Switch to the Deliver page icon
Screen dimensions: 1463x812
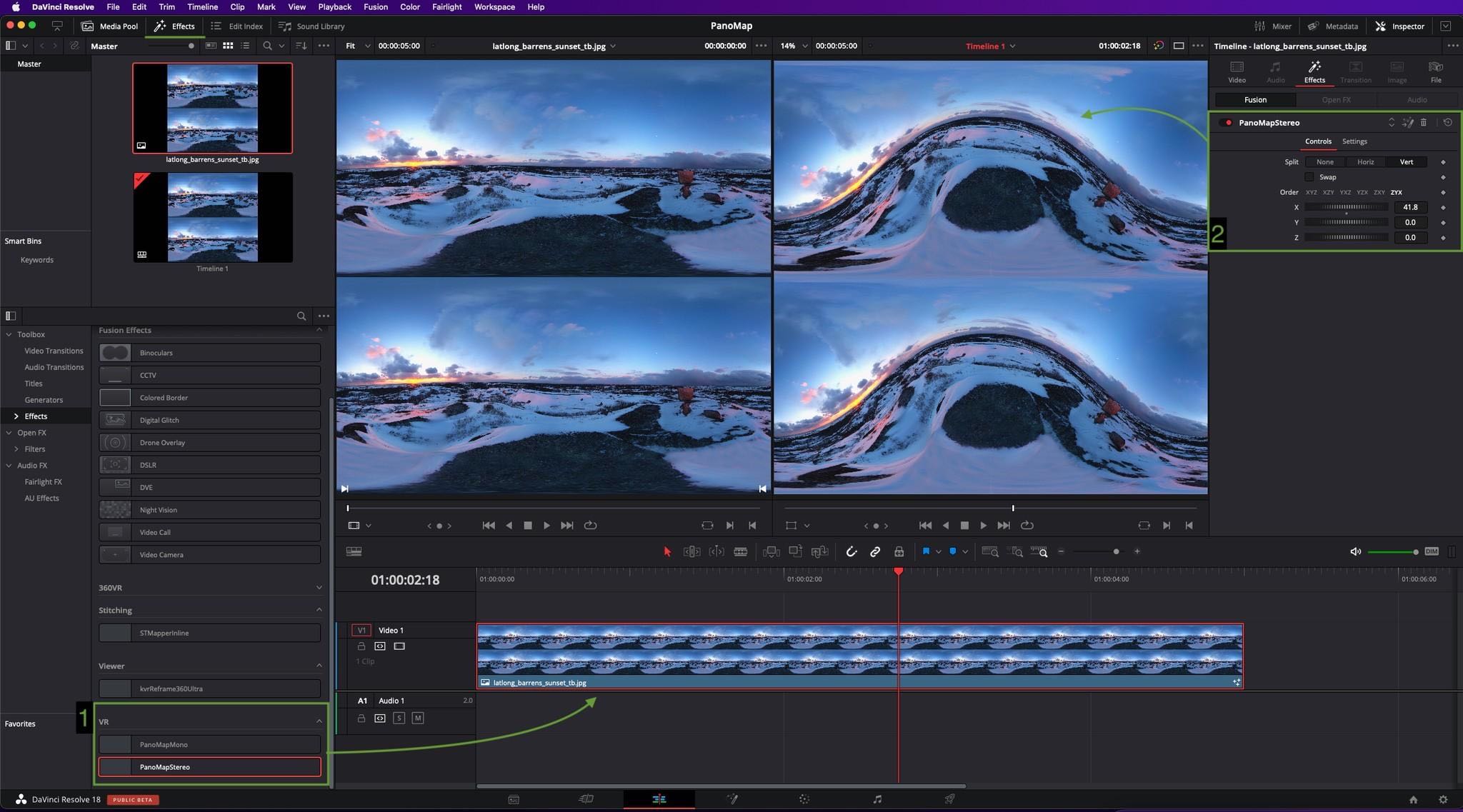949,799
